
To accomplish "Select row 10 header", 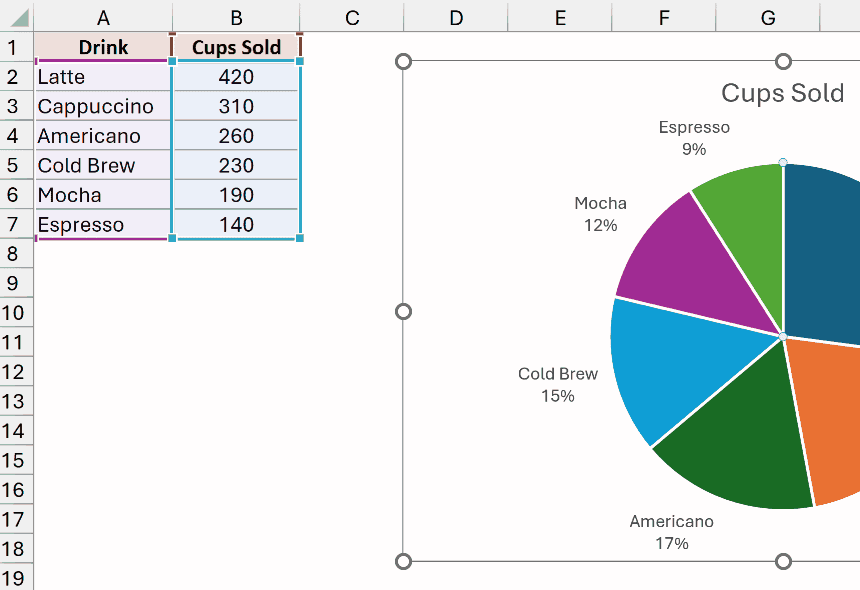I will tap(16, 313).
